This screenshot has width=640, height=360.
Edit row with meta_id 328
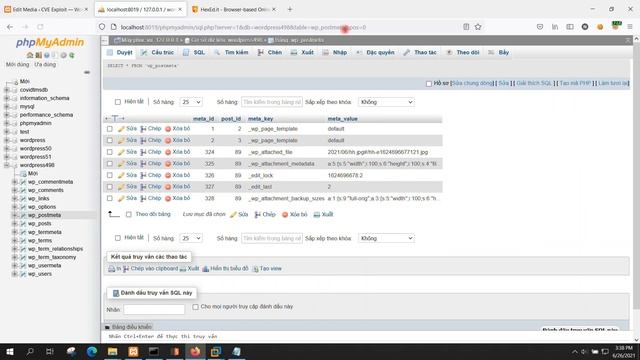point(127,198)
